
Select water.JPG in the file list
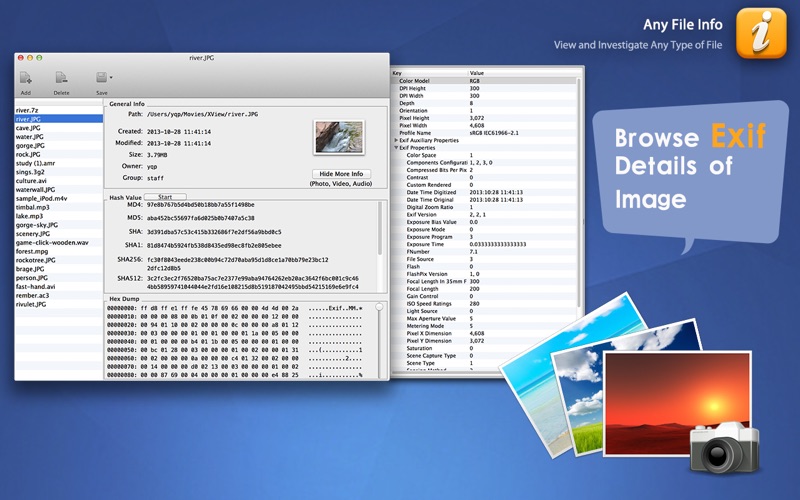click(59, 137)
